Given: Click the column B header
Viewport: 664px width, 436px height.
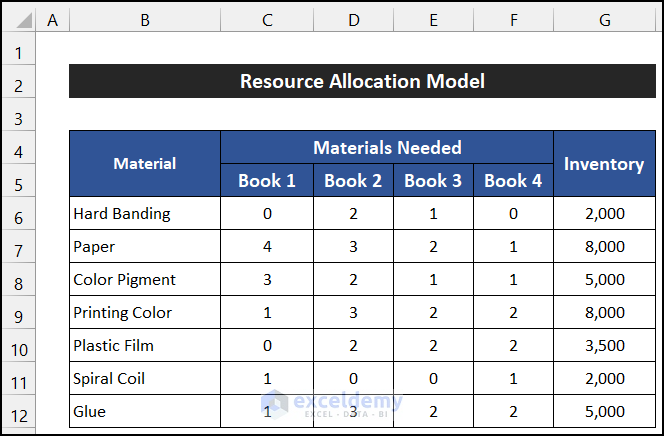Looking at the screenshot, I should coord(145,19).
